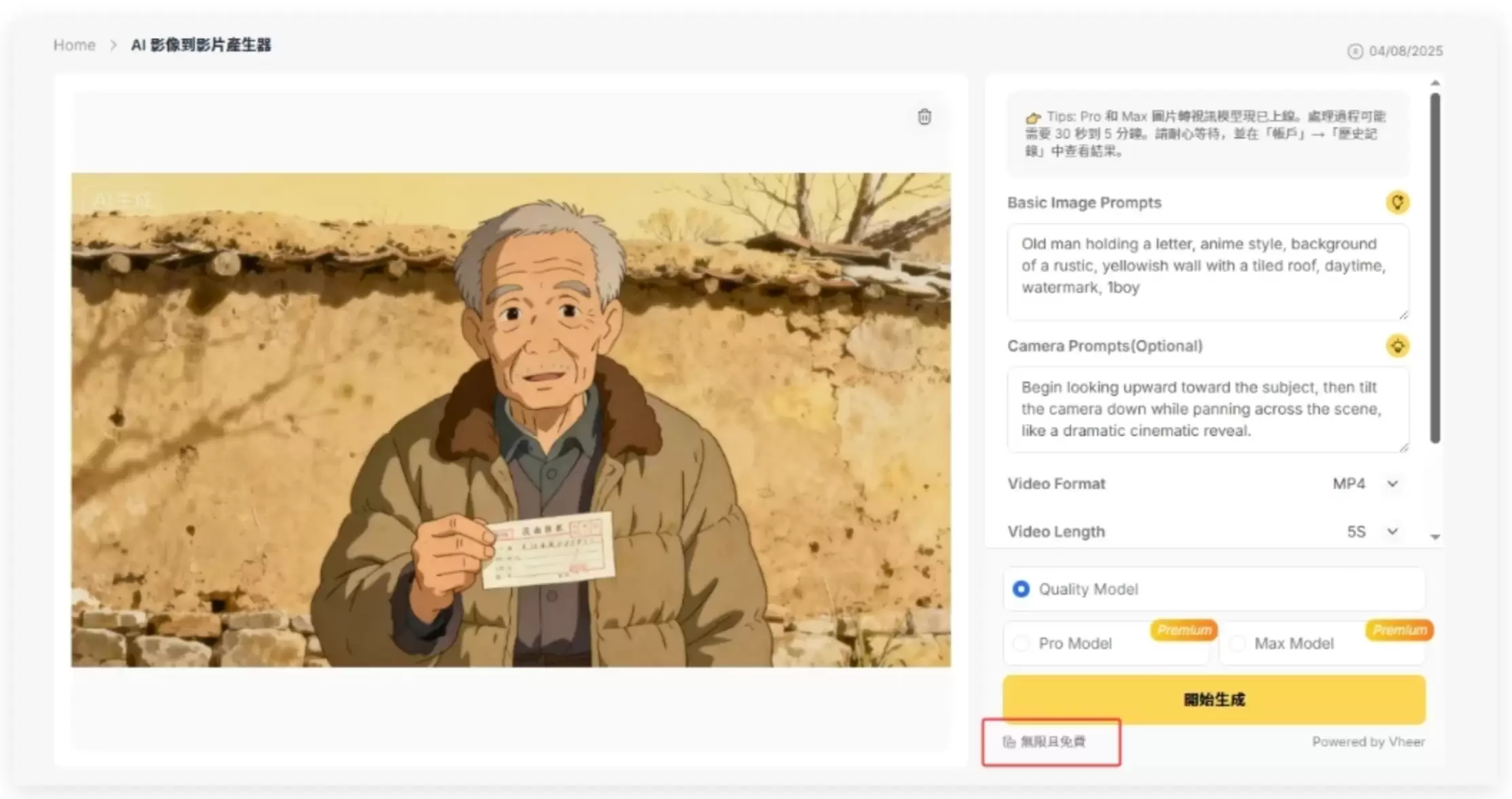The width and height of the screenshot is (1512, 799).
Task: Open the Video Format MP4 dropdown
Action: (1365, 484)
